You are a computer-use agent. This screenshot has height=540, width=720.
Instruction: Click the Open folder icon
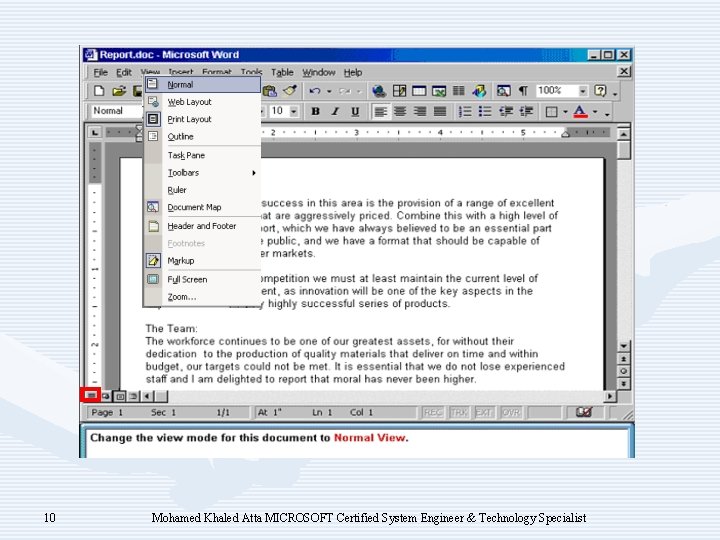point(118,91)
